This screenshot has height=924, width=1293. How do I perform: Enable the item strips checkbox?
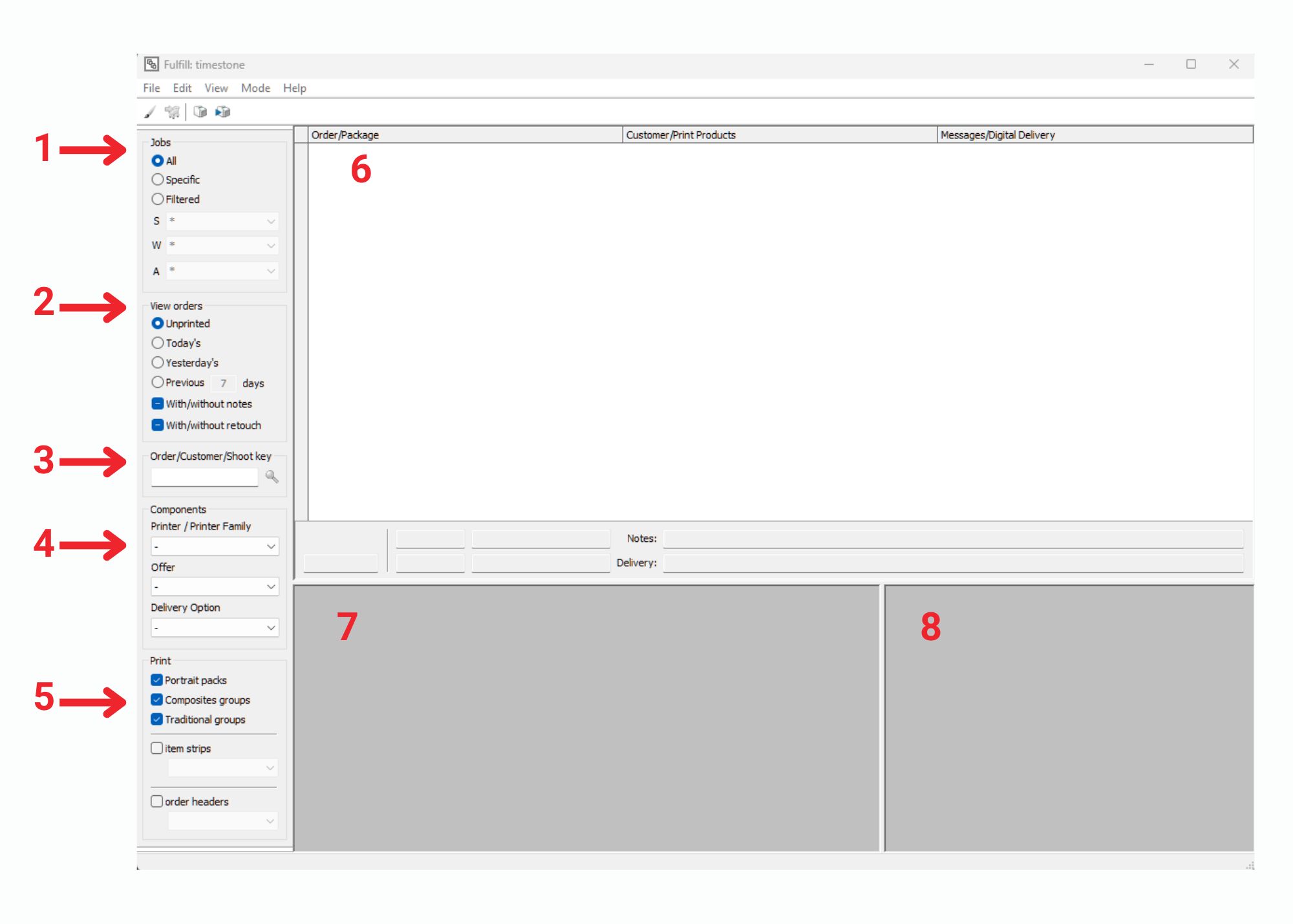(x=156, y=748)
